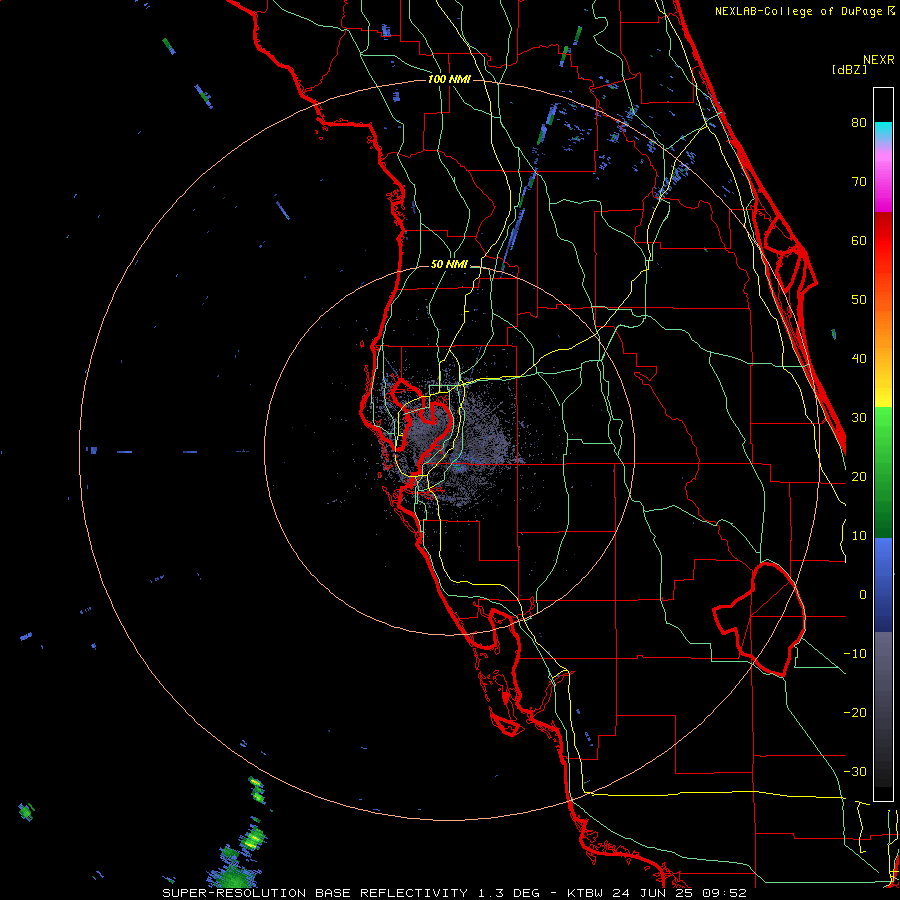Click the -10 value on dBZ scale
The height and width of the screenshot is (900, 900).
point(855,654)
